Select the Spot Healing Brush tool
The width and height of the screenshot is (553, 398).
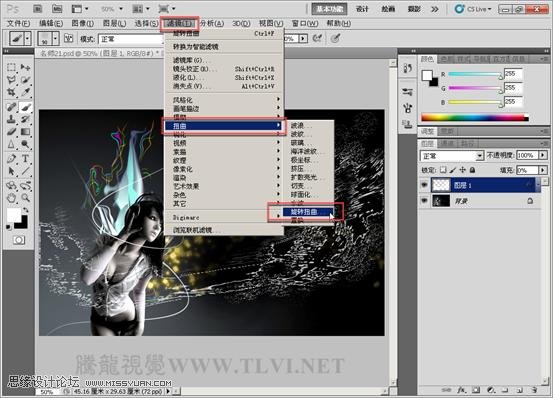click(x=11, y=106)
